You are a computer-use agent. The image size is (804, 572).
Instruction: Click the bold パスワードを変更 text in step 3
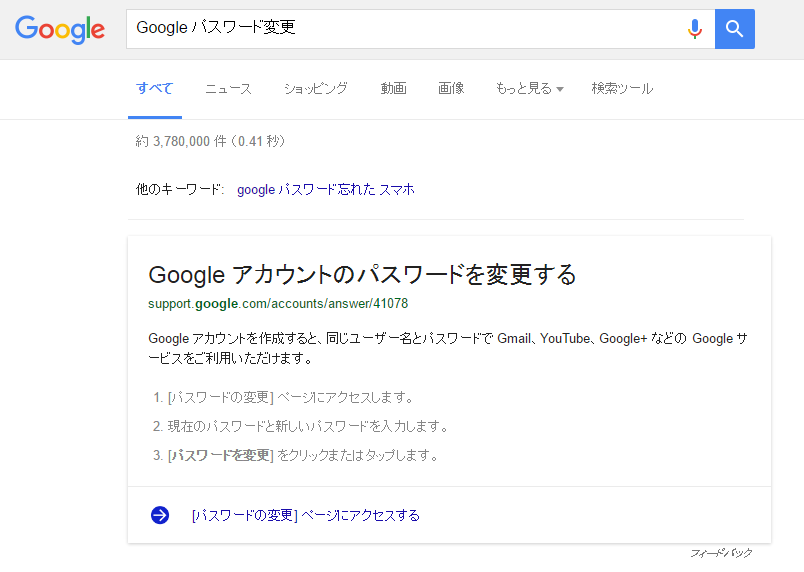(221, 455)
